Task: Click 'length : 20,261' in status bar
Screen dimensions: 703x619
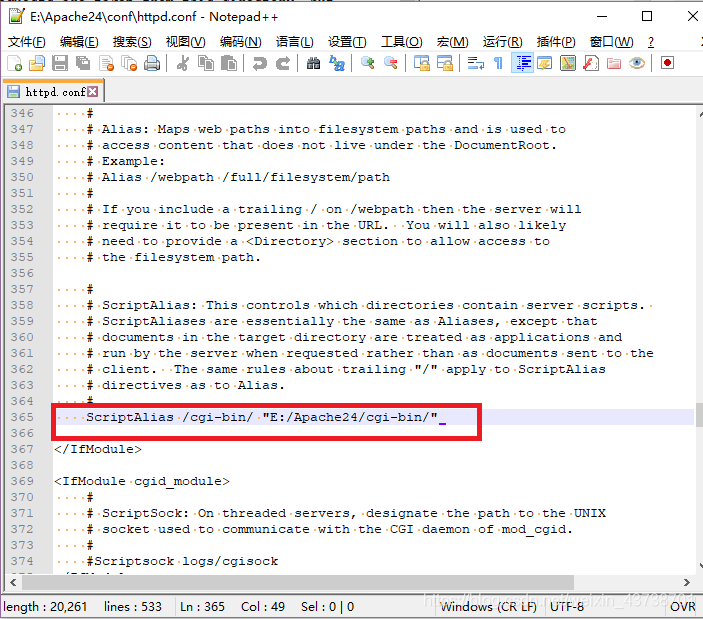Action: coord(45,607)
